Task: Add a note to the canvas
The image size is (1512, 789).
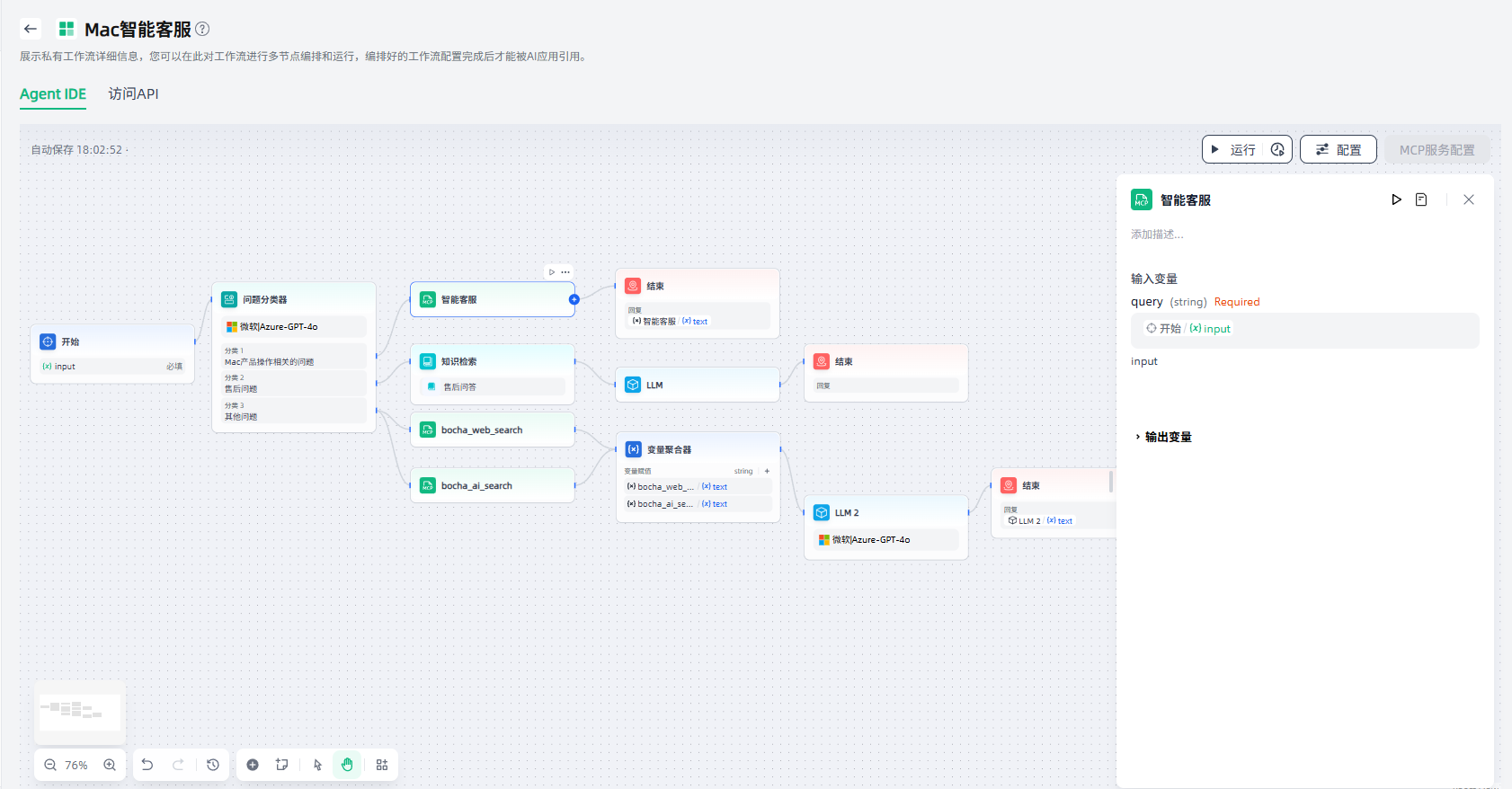Action: click(282, 765)
